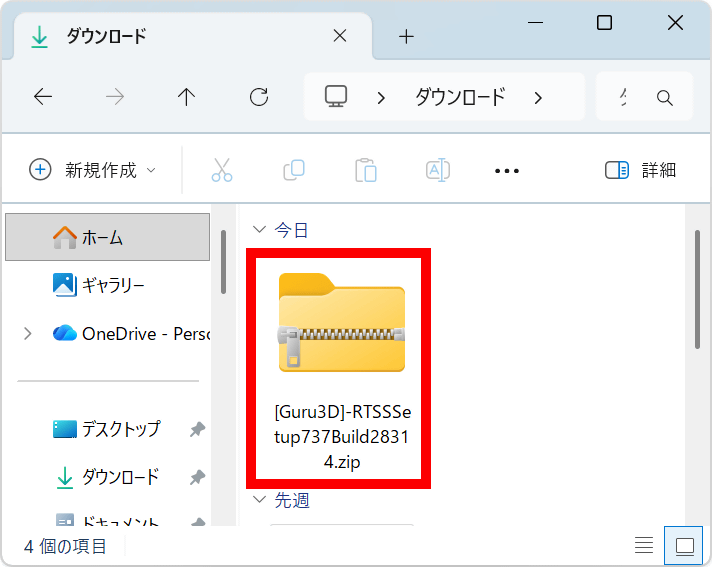This screenshot has height=567, width=712.
Task: Click the Copy icon in toolbar
Action: click(294, 170)
